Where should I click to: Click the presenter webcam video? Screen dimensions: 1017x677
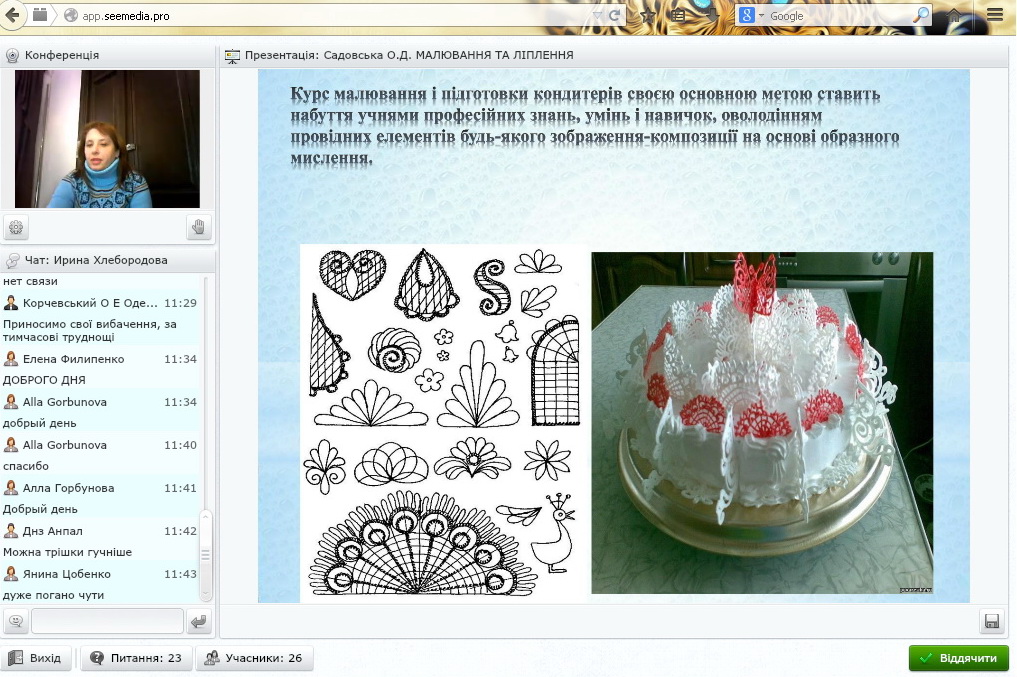[x=107, y=139]
